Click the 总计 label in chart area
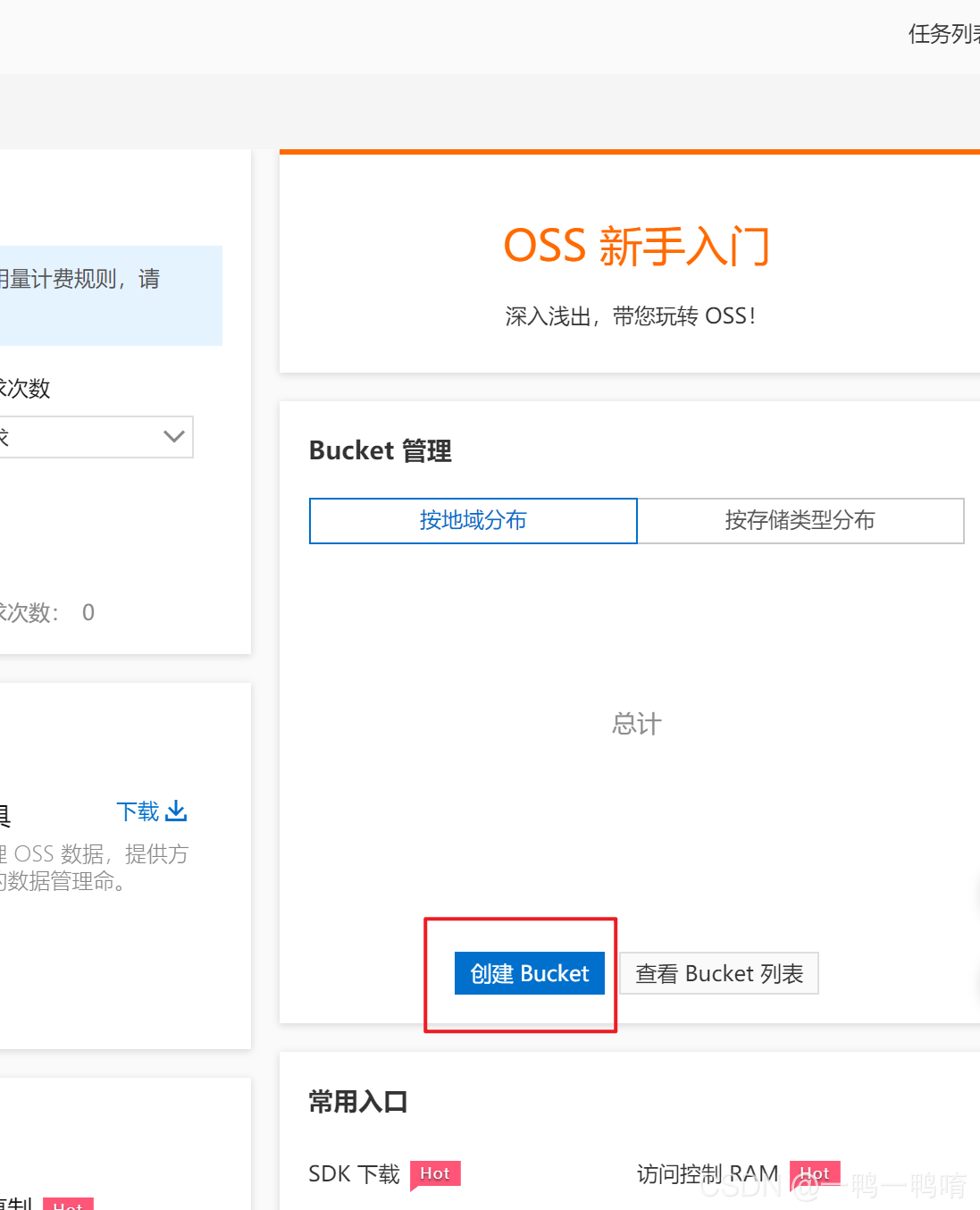Image resolution: width=980 pixels, height=1210 pixels. 636,723
